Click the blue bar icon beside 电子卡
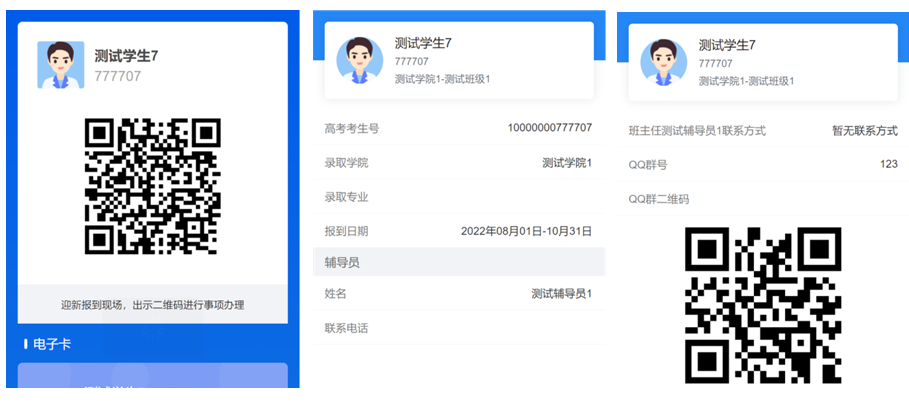Screen dimensions: 909x406 [x=25, y=344]
